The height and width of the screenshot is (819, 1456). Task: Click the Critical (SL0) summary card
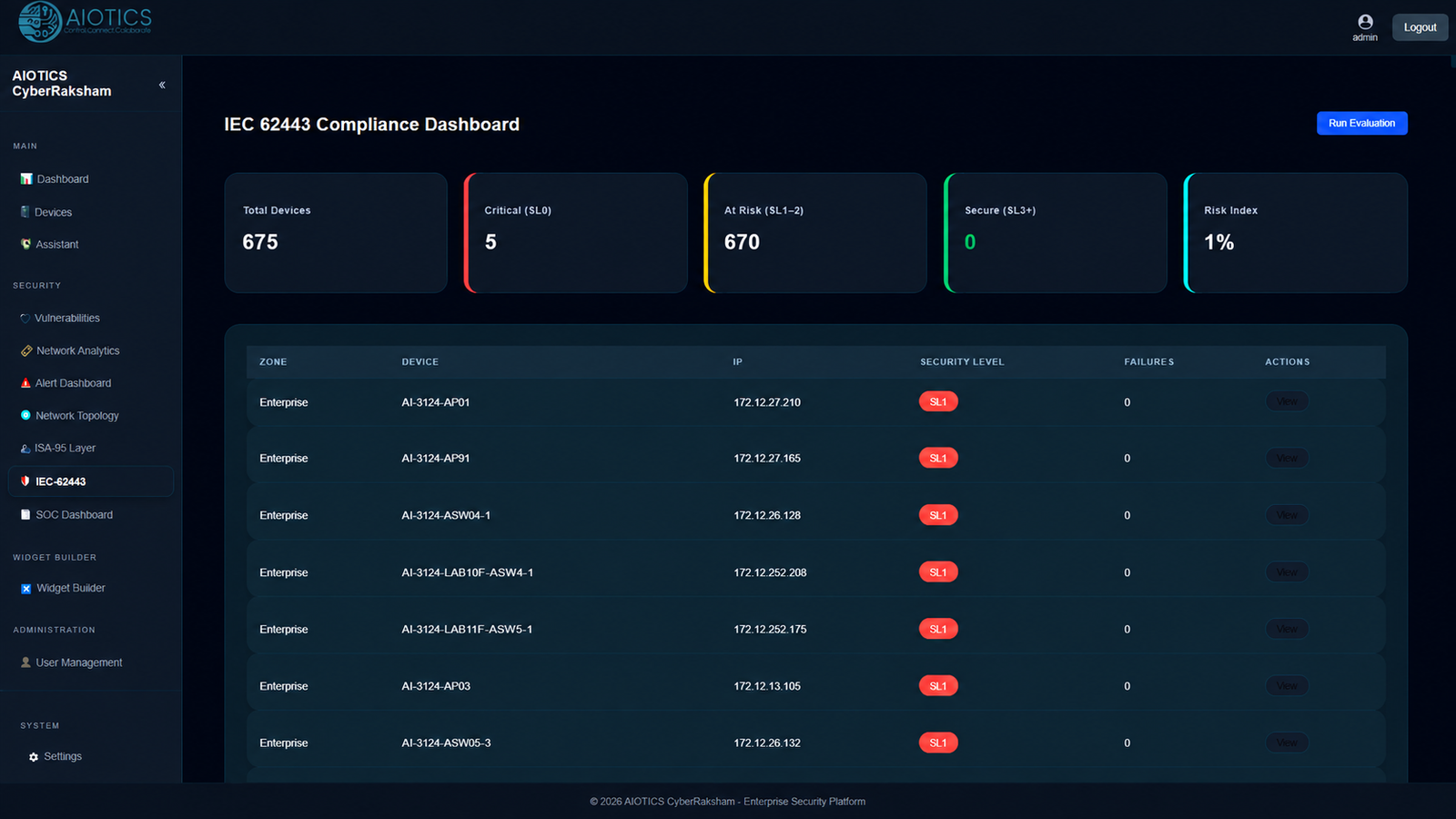tap(575, 233)
